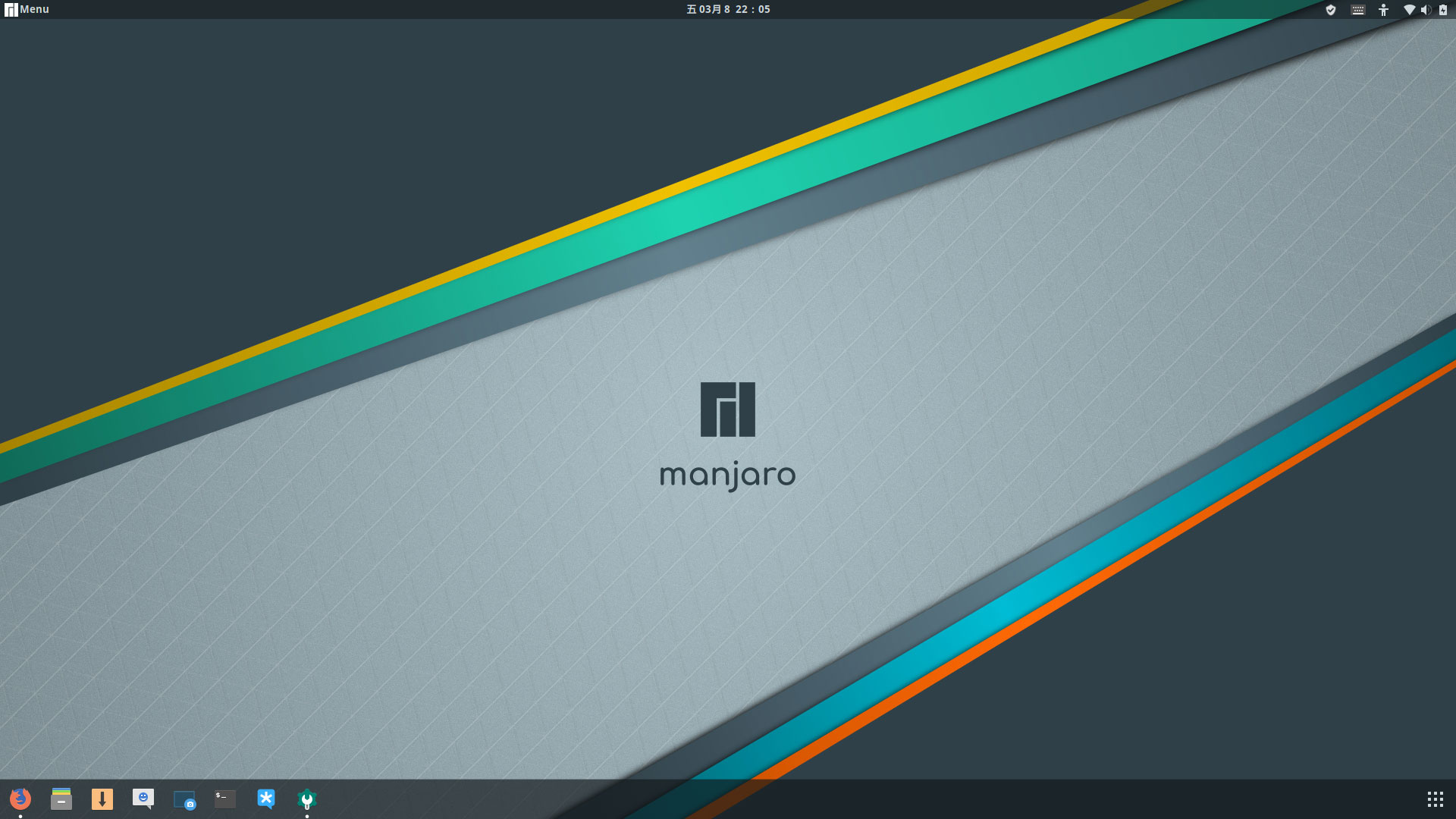Image resolution: width=1456 pixels, height=819 pixels.
Task: Click the running indicator dot under Firefox
Action: pyautogui.click(x=20, y=815)
